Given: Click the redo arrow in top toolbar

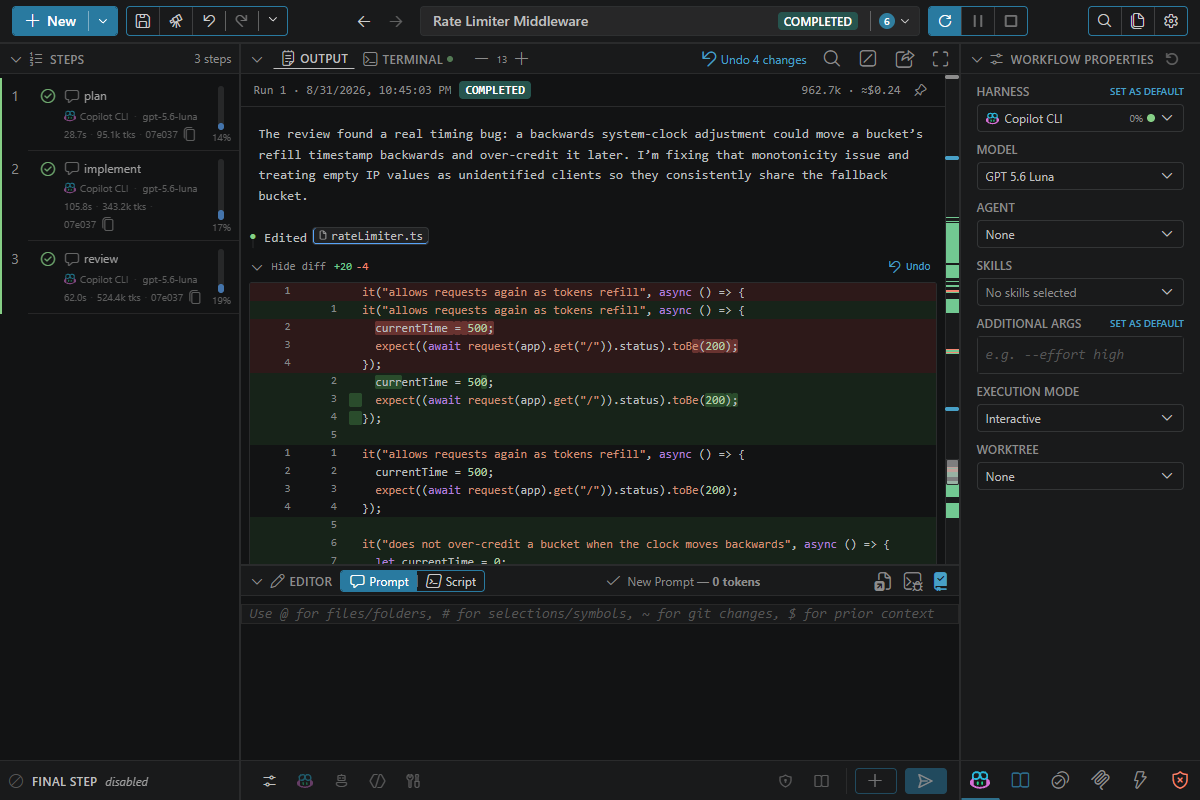Looking at the screenshot, I should point(241,21).
